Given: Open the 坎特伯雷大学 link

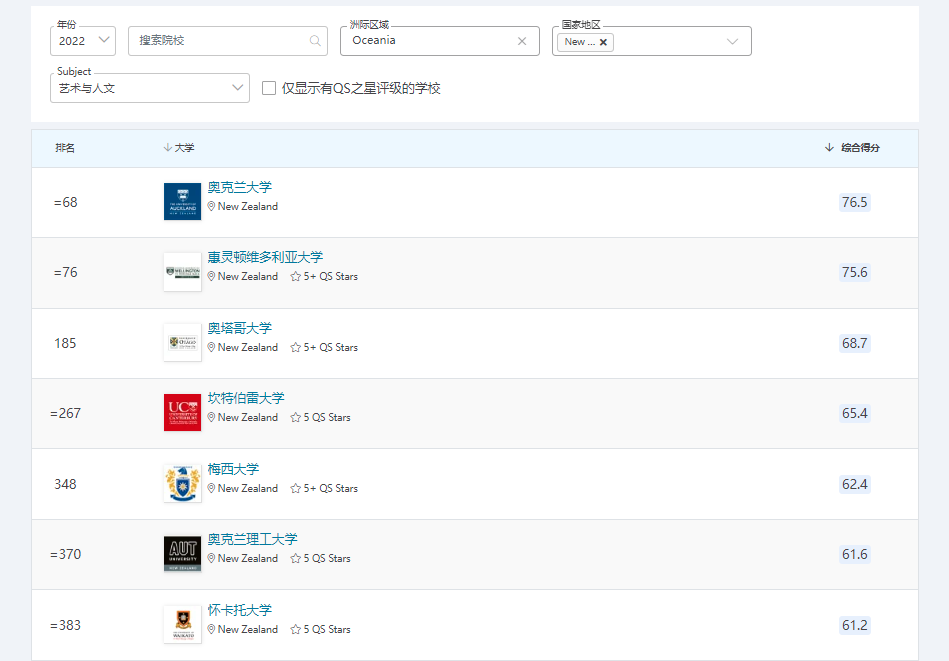Looking at the screenshot, I should 246,398.
